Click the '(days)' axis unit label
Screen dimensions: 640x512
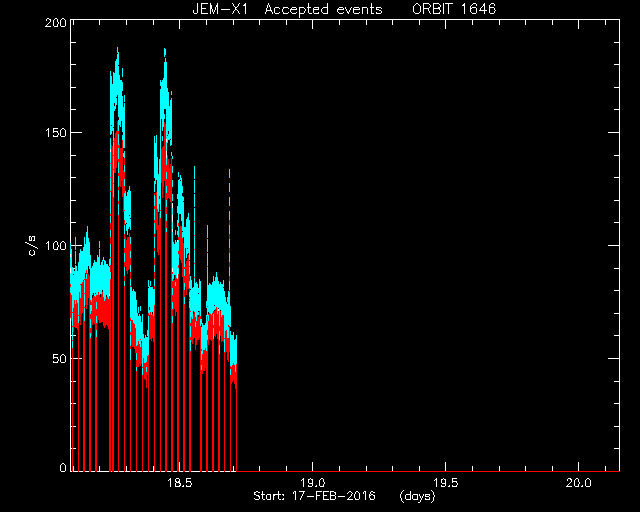(417, 496)
